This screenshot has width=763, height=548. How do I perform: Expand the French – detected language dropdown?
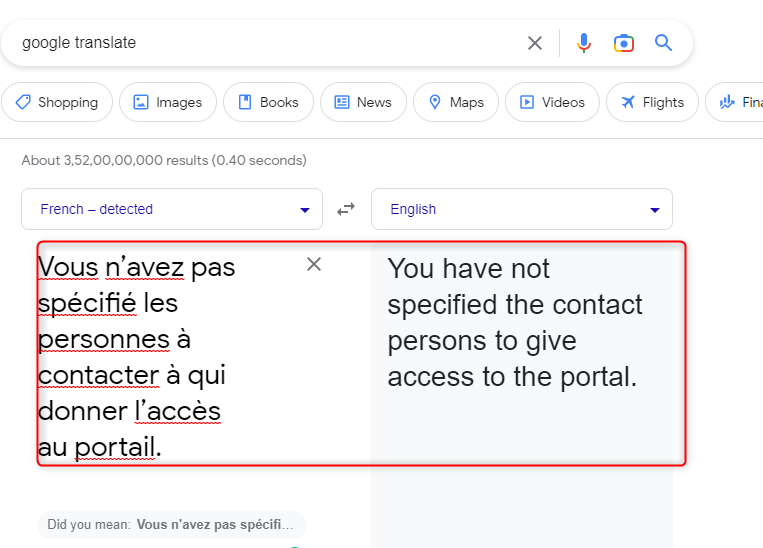point(172,209)
